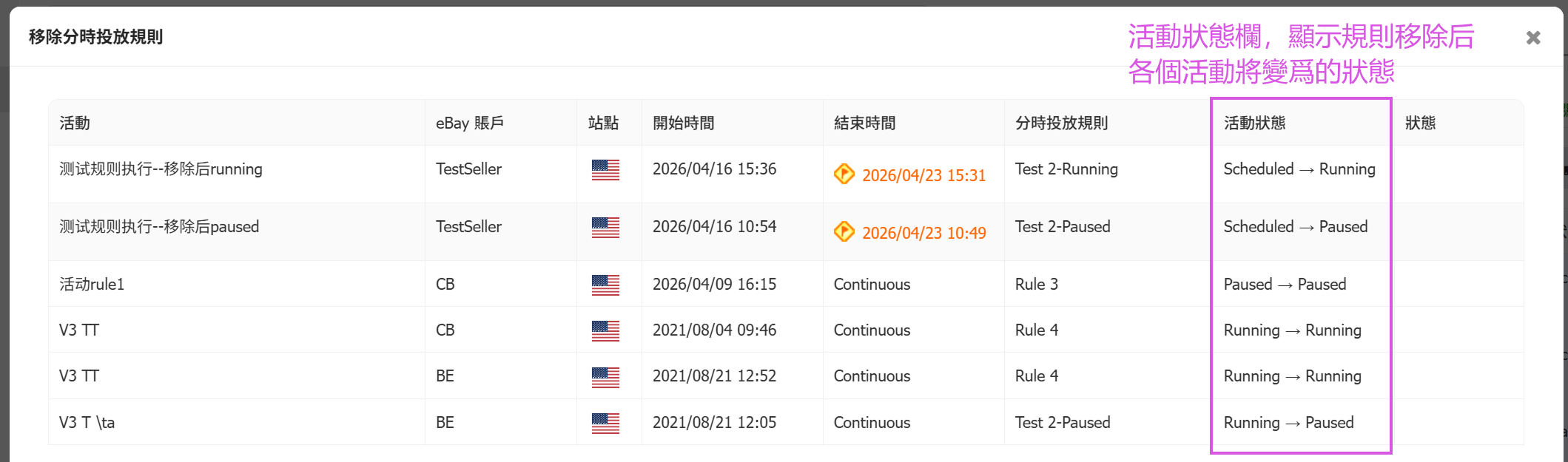The width and height of the screenshot is (1568, 462).
Task: Click the 活動狀態 column header
Action: pyautogui.click(x=1254, y=123)
